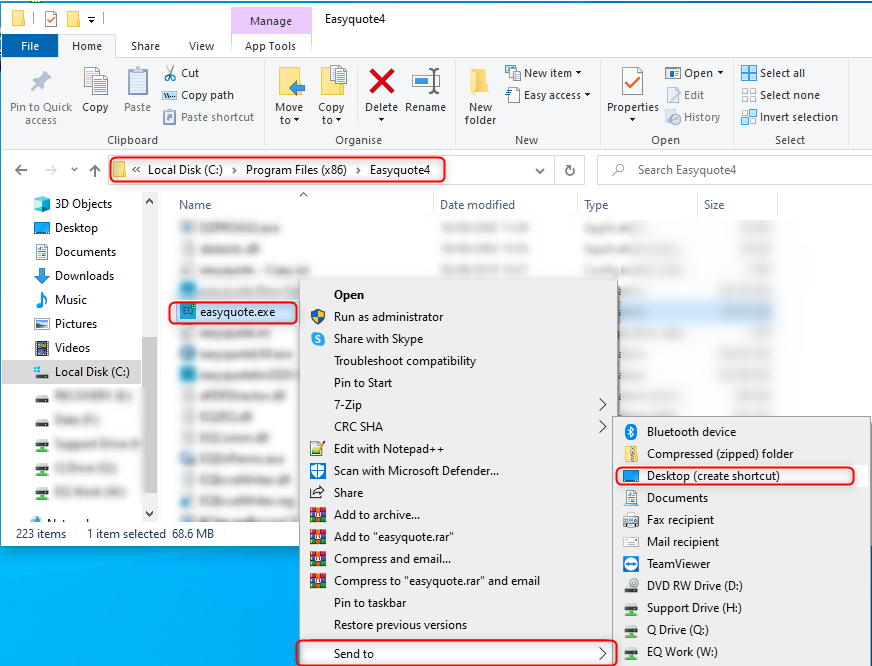Viewport: 872px width, 666px height.
Task: Click Invert selection in the ribbon
Action: [x=789, y=117]
